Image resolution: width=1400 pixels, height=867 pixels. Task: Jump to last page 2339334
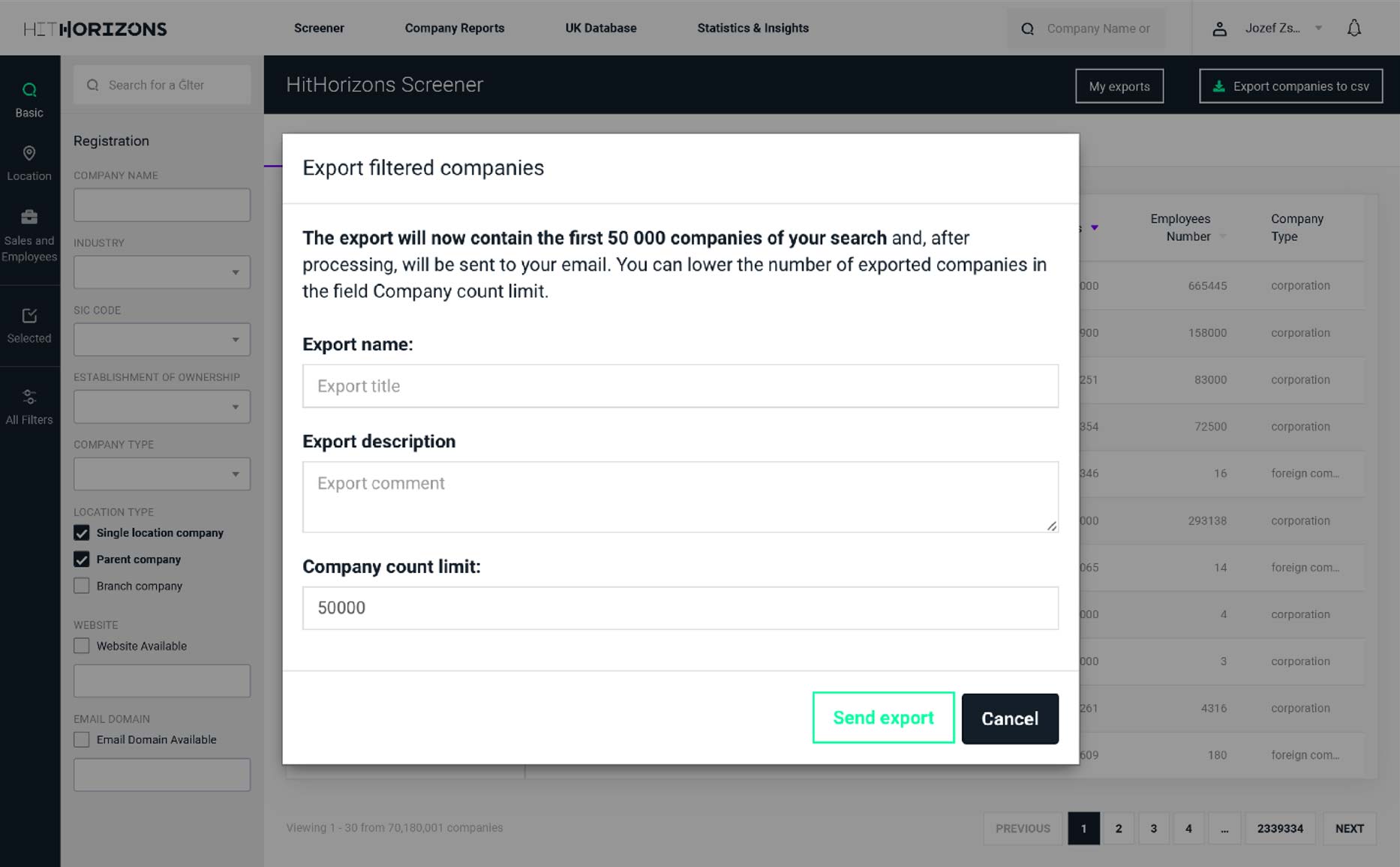coord(1280,829)
